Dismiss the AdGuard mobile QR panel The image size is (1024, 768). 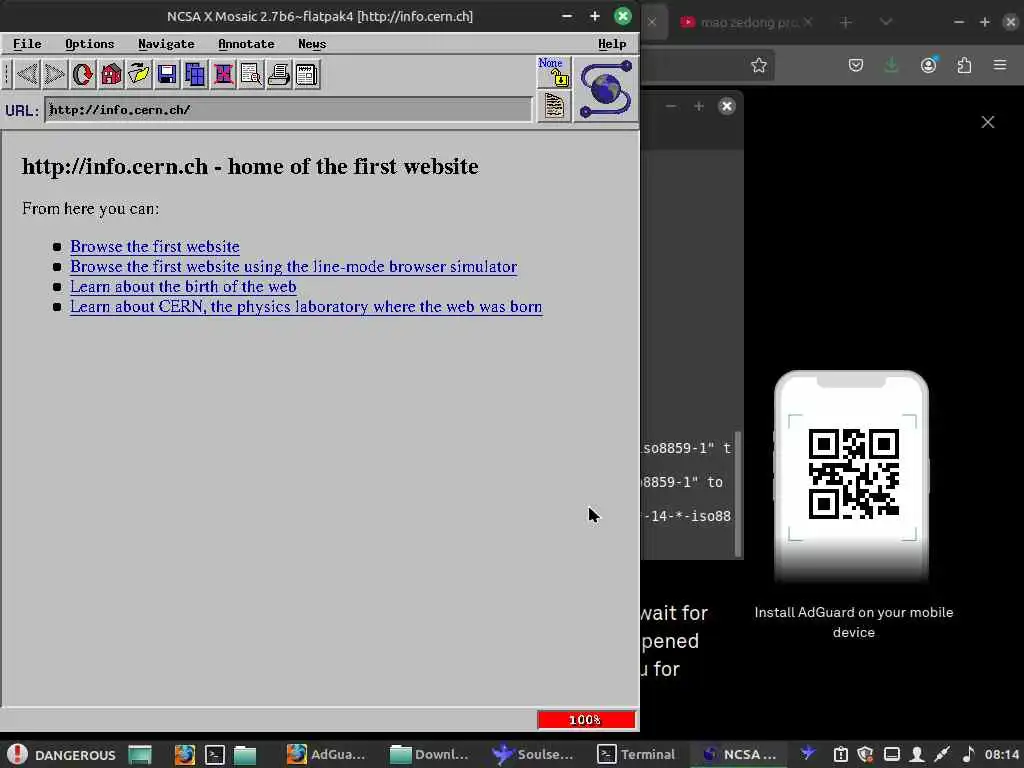click(987, 122)
